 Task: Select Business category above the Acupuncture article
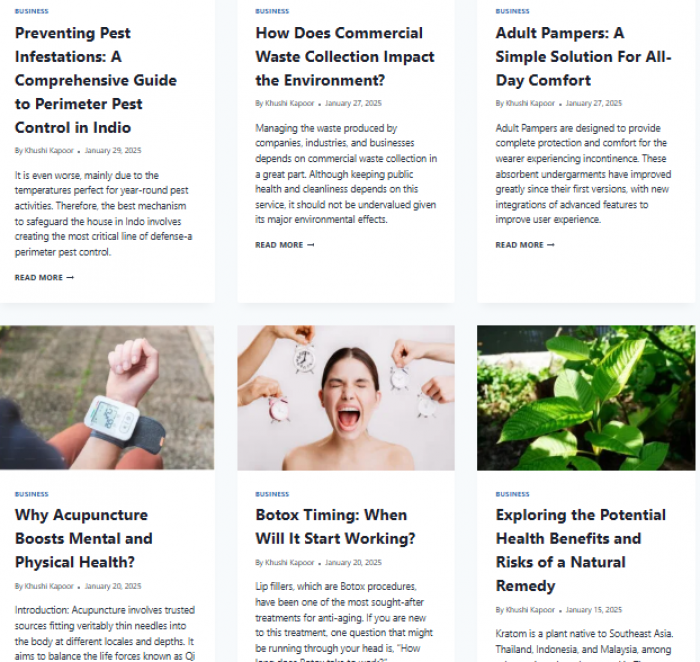(32, 494)
